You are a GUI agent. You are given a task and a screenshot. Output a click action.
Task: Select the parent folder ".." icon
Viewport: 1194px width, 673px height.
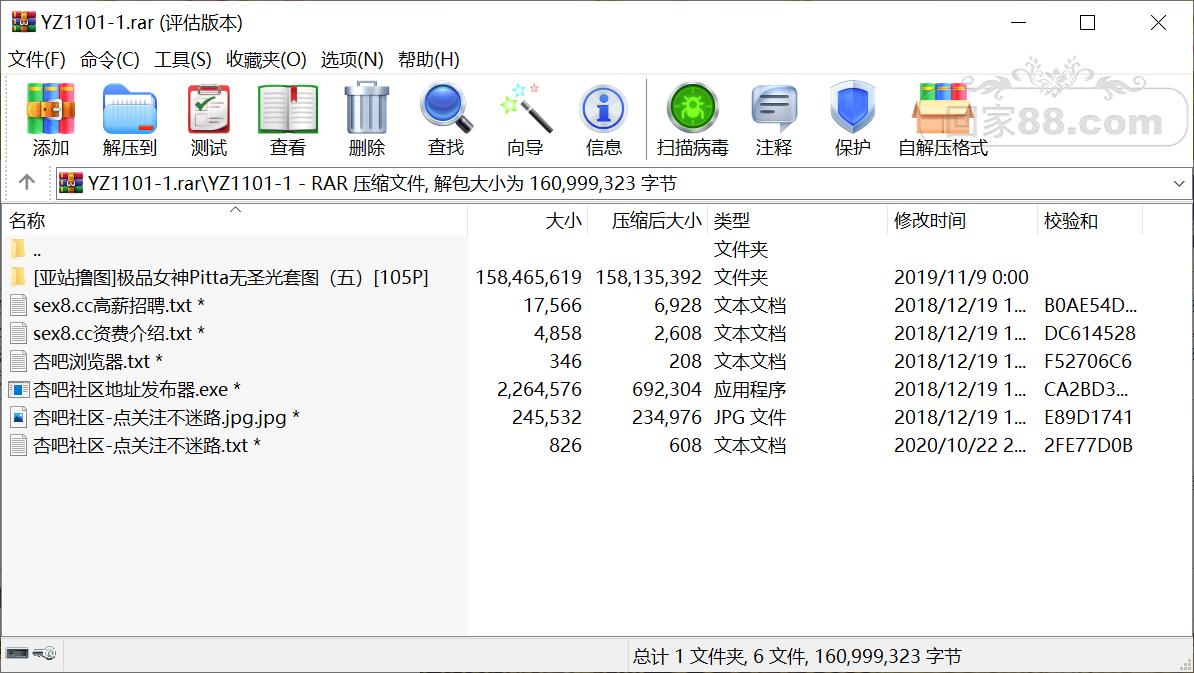click(18, 249)
